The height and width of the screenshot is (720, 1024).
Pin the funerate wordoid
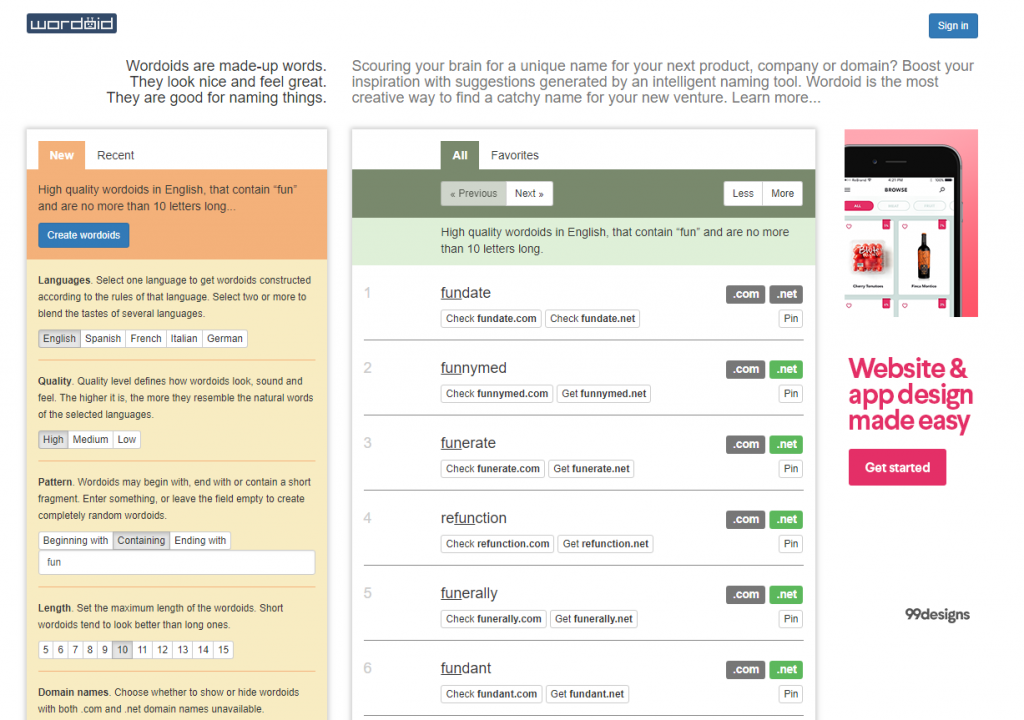coord(790,469)
